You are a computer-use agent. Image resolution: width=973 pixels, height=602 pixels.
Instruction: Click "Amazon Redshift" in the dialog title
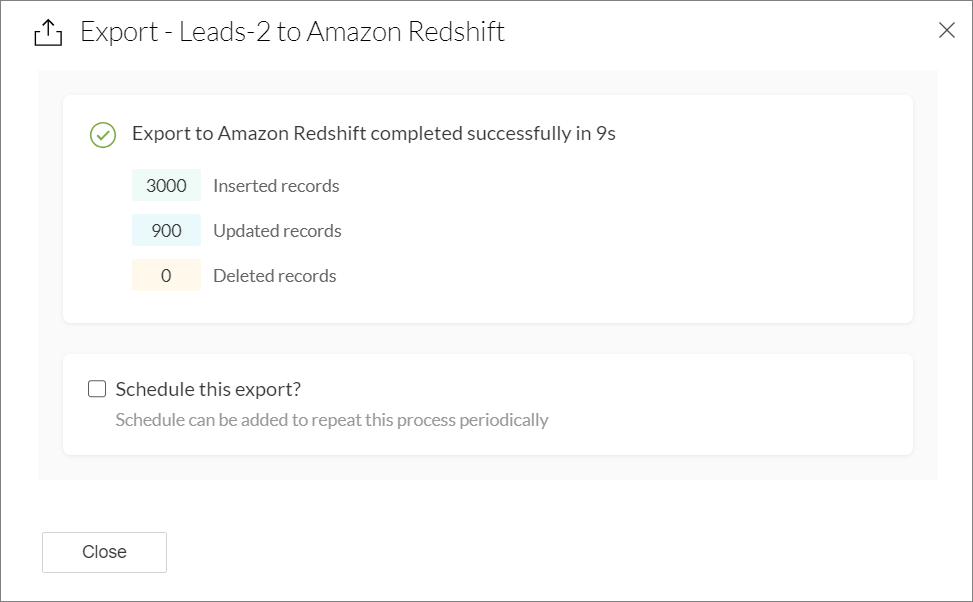pos(405,32)
